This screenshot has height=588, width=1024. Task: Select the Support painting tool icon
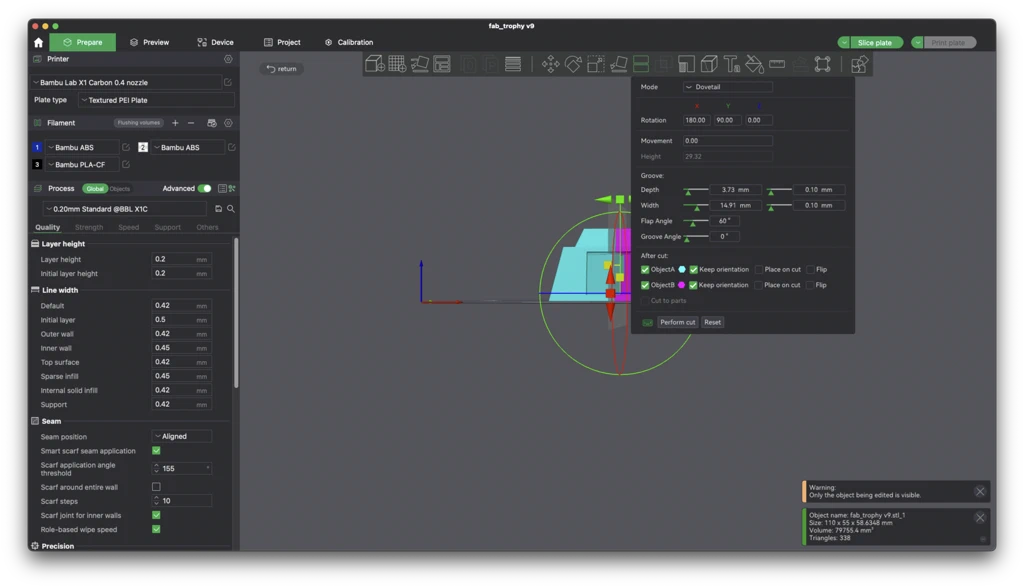[686, 64]
